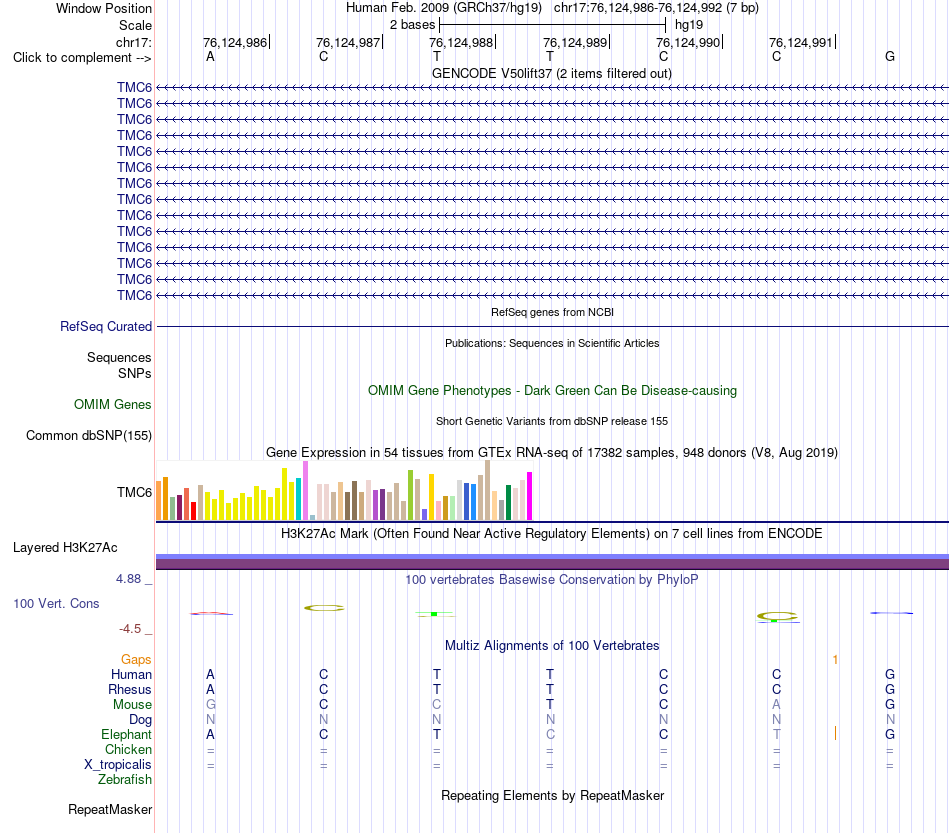The width and height of the screenshot is (950, 833).
Task: Open the GENCODE V50lift37 track title
Action: pyautogui.click(x=551, y=73)
